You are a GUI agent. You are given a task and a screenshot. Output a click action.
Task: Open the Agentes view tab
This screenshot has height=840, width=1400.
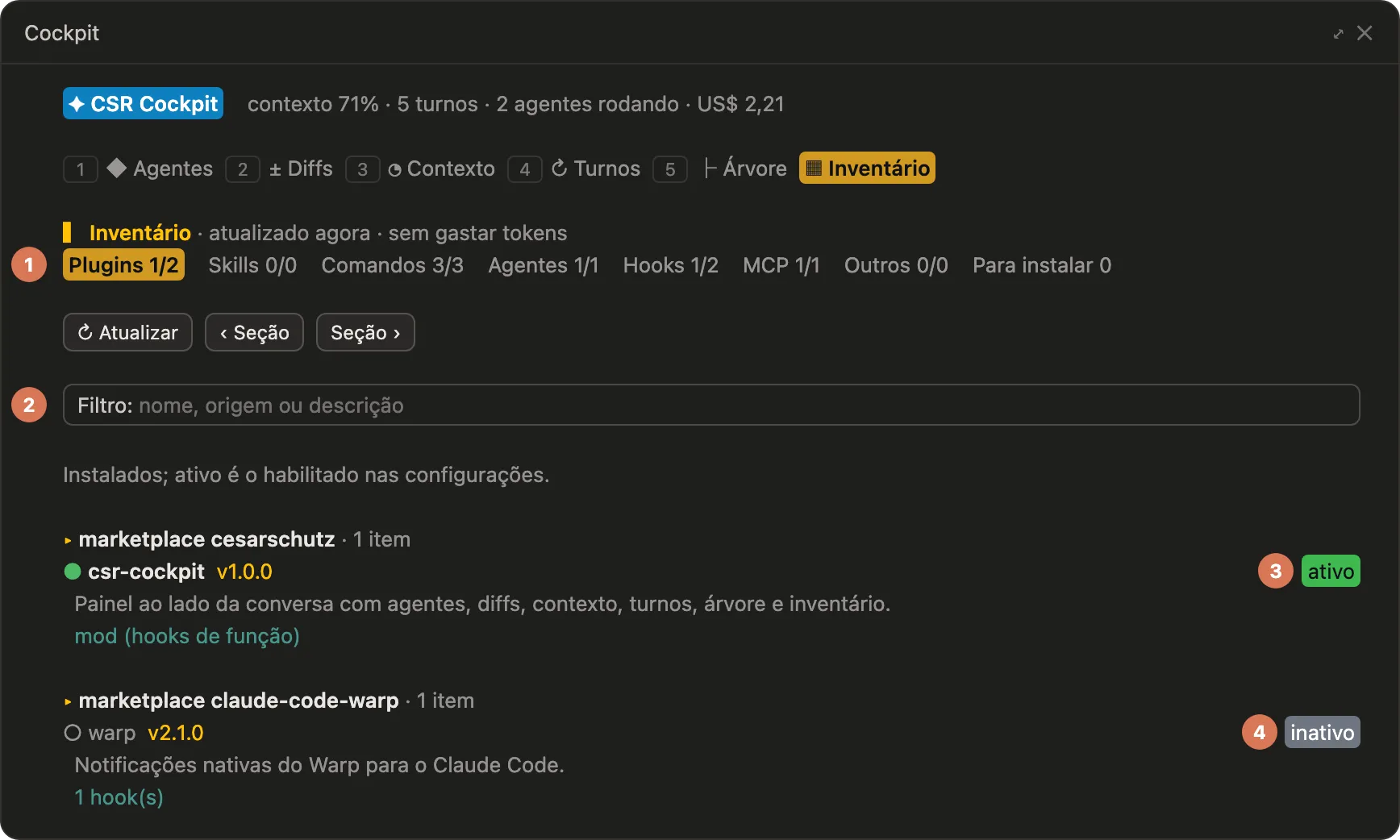pos(160,168)
